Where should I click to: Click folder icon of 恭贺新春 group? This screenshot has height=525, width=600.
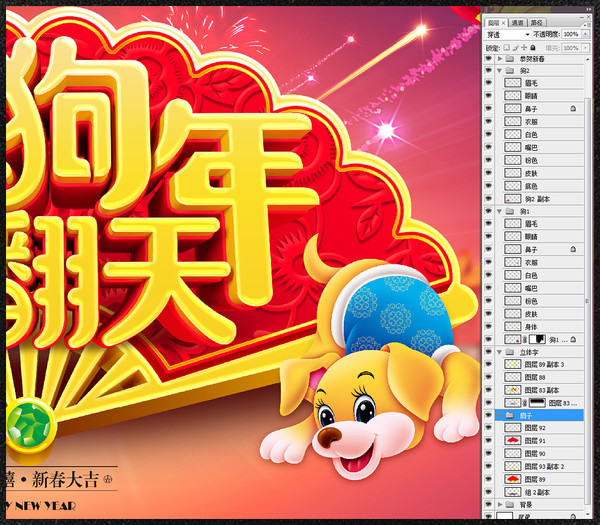[x=509, y=59]
